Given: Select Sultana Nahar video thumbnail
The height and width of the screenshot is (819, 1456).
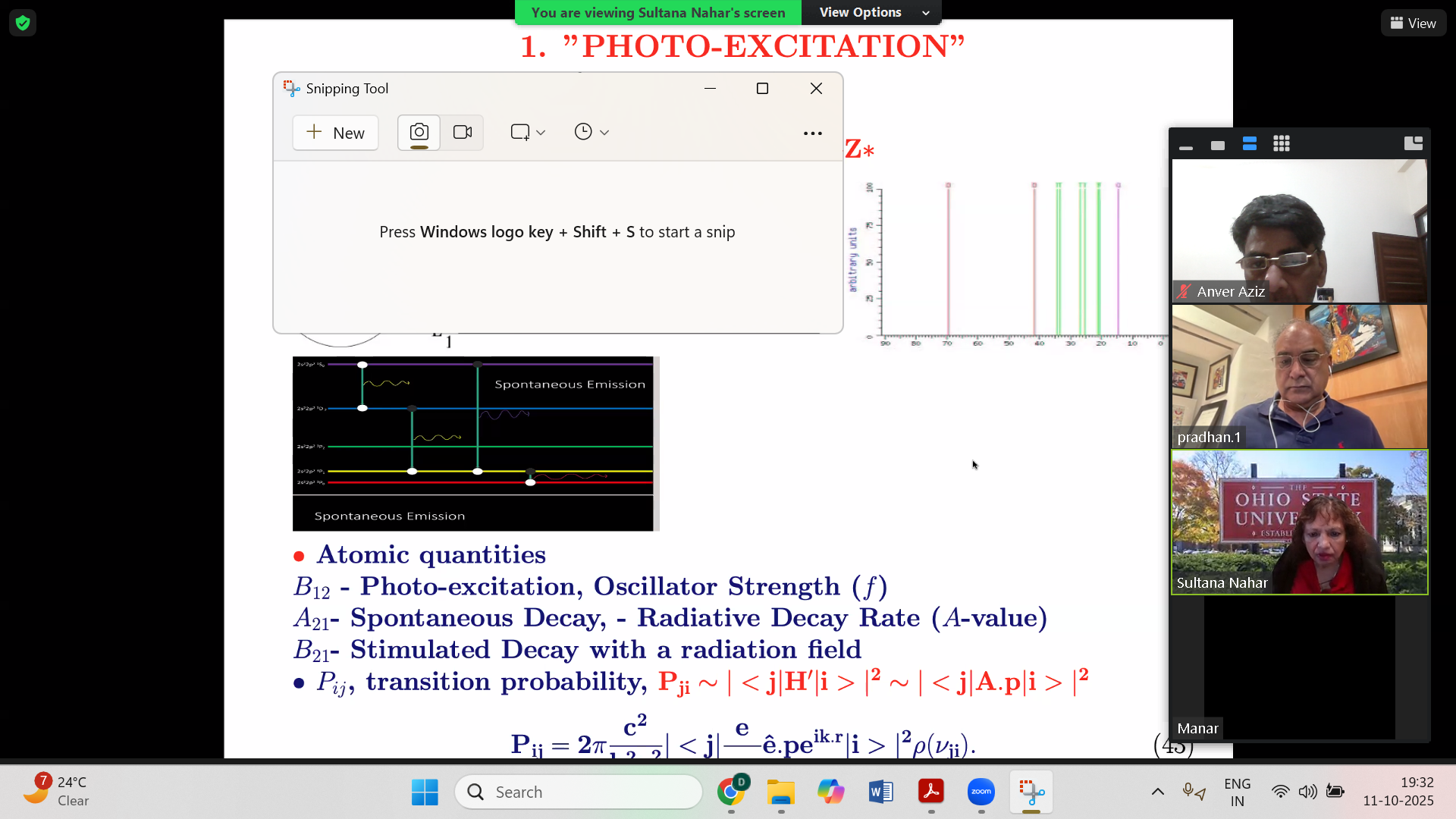Looking at the screenshot, I should tap(1299, 522).
